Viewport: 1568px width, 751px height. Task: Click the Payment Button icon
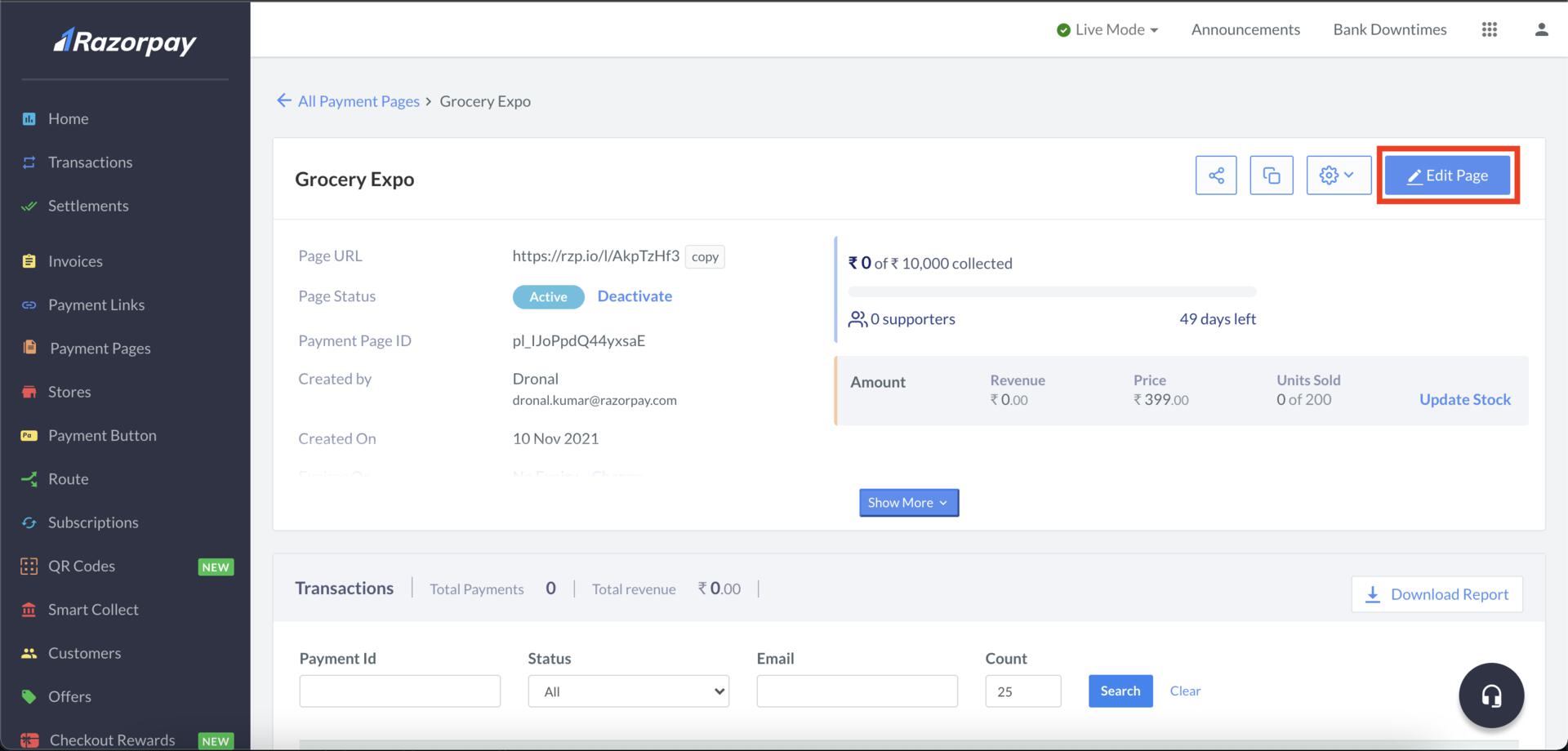click(x=29, y=435)
